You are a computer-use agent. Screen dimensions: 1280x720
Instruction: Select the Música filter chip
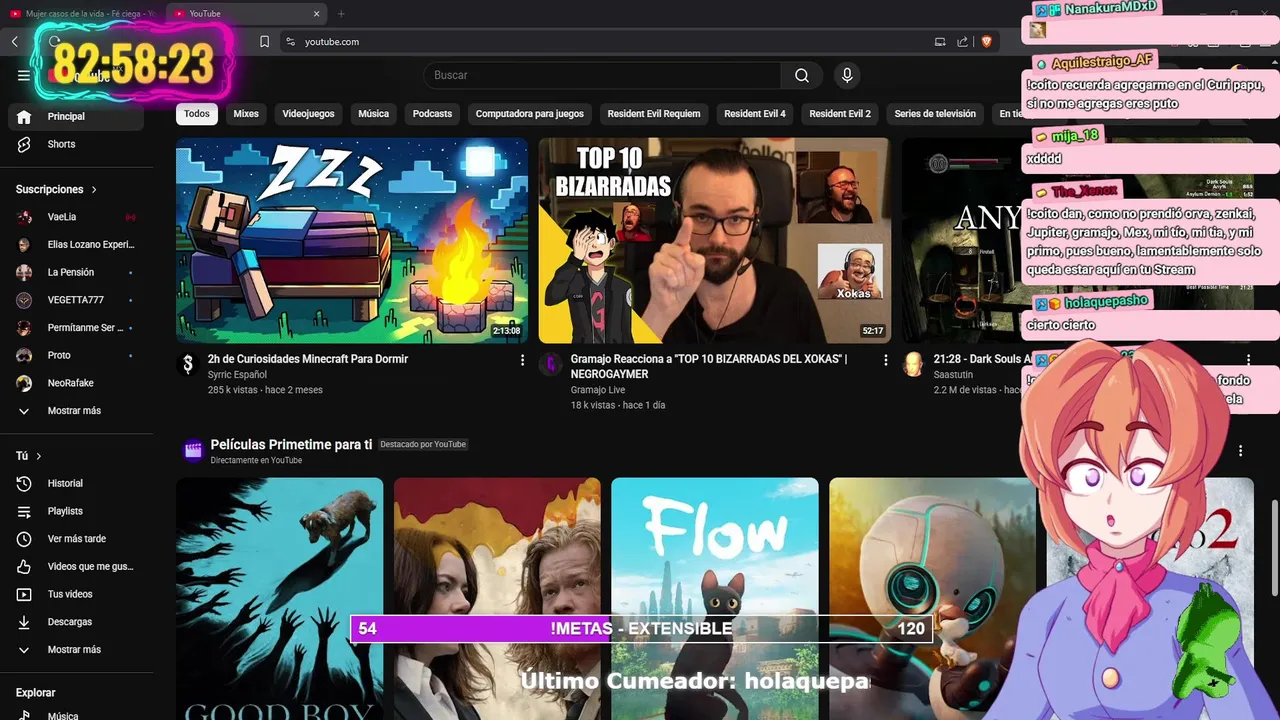point(373,114)
